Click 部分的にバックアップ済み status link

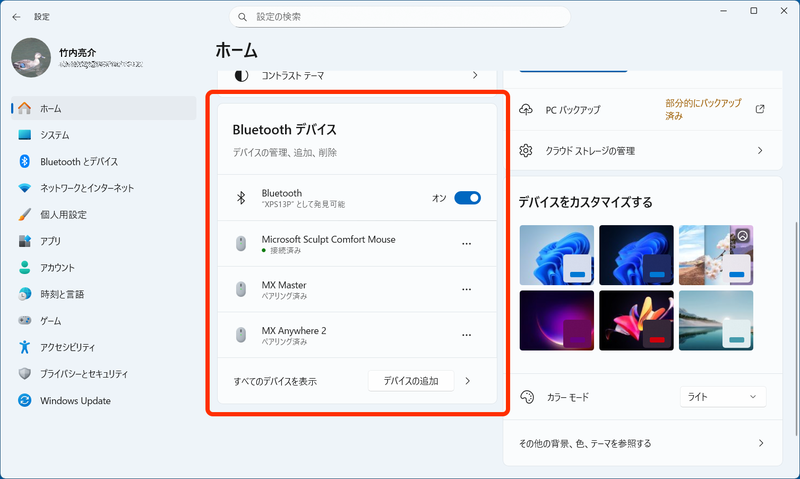[703, 109]
